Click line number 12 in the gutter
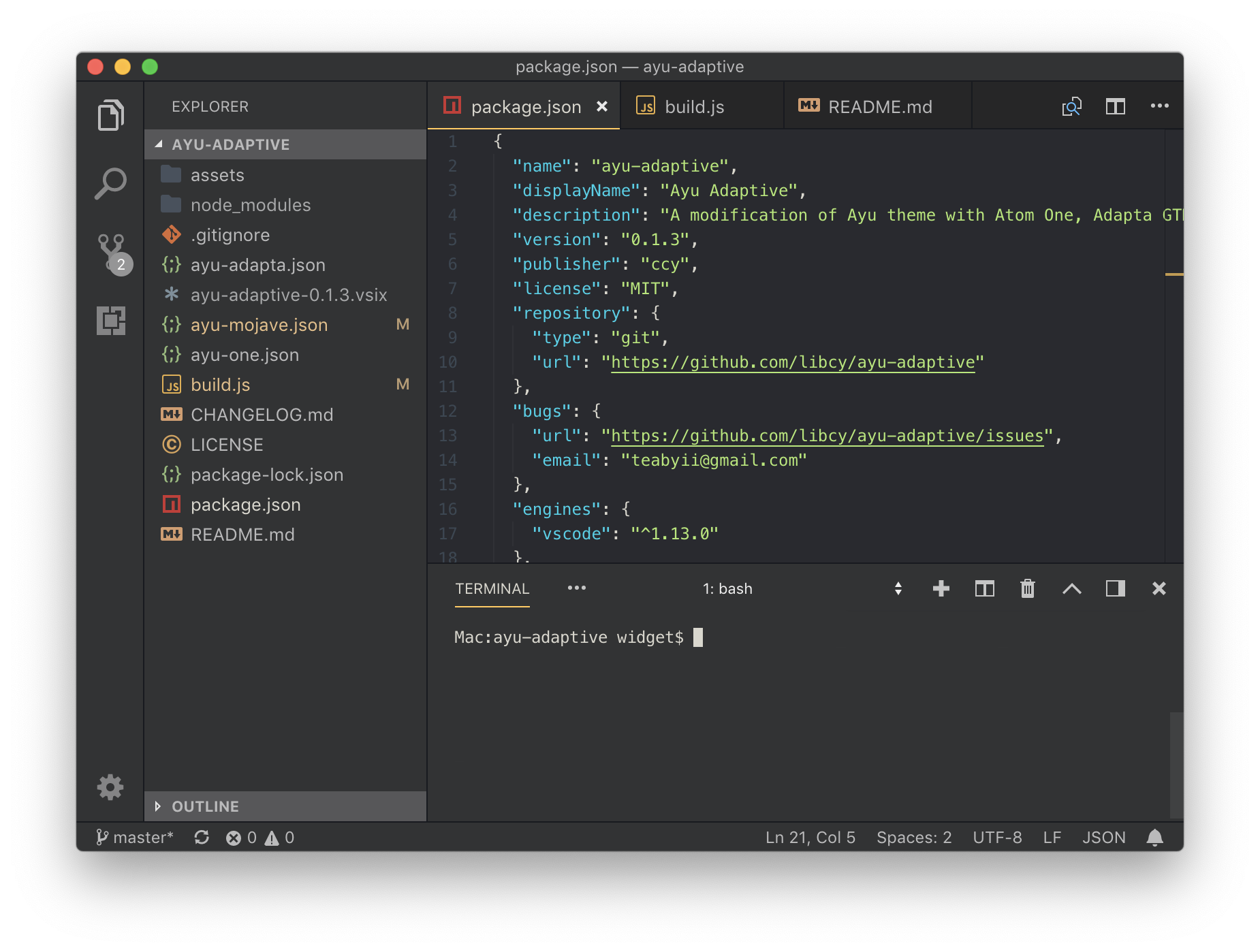 (447, 411)
